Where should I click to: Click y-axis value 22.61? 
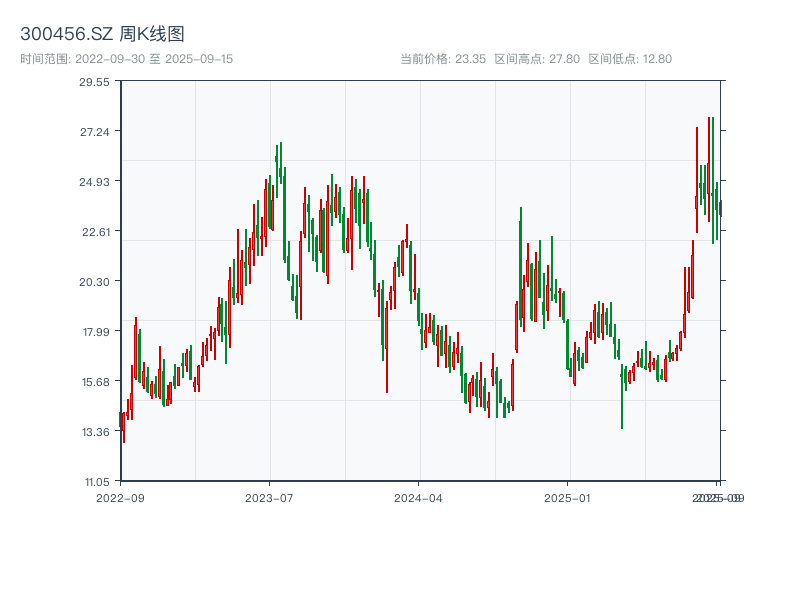coord(96,232)
